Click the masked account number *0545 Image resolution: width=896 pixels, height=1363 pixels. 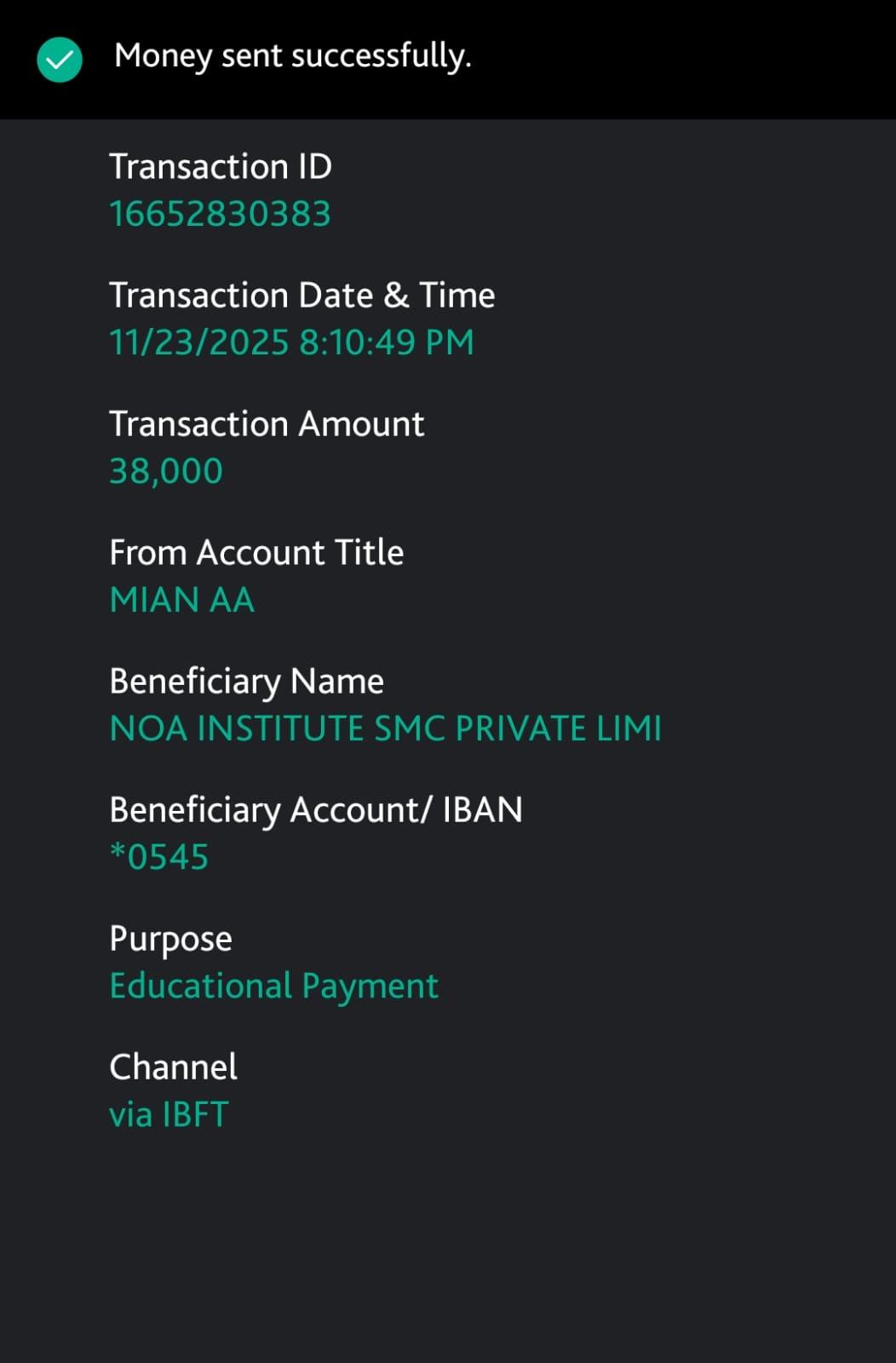click(159, 857)
